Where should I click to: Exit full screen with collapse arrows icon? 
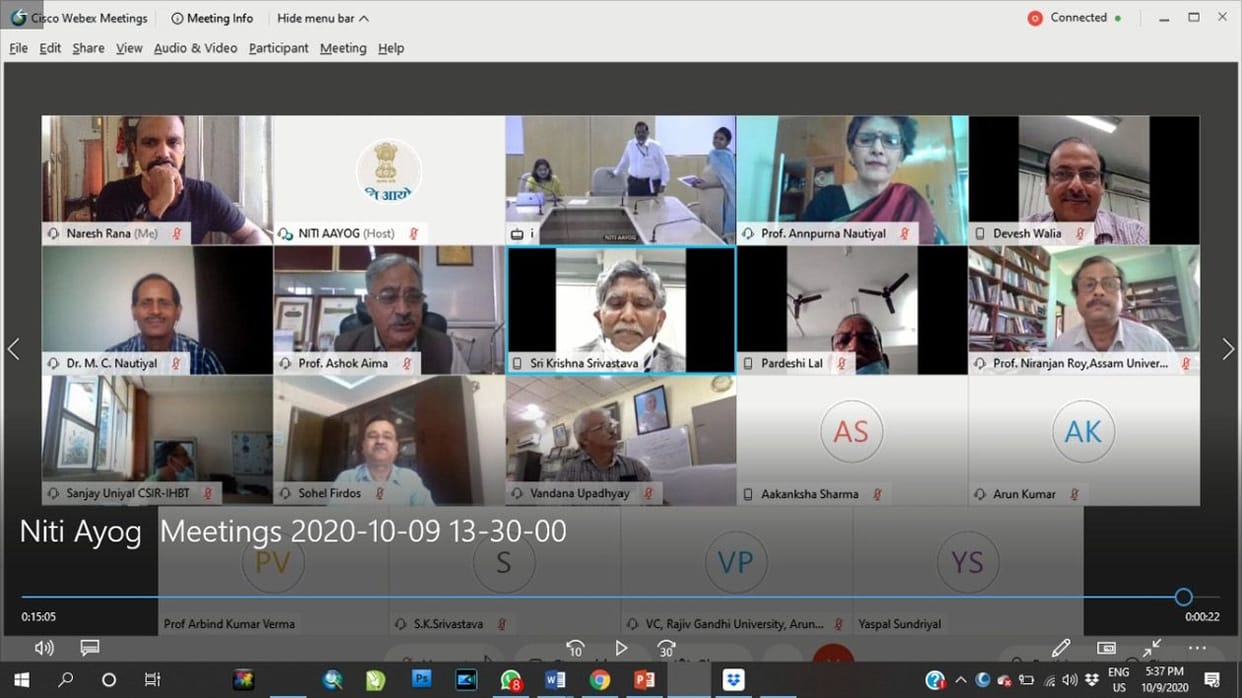pos(1152,648)
